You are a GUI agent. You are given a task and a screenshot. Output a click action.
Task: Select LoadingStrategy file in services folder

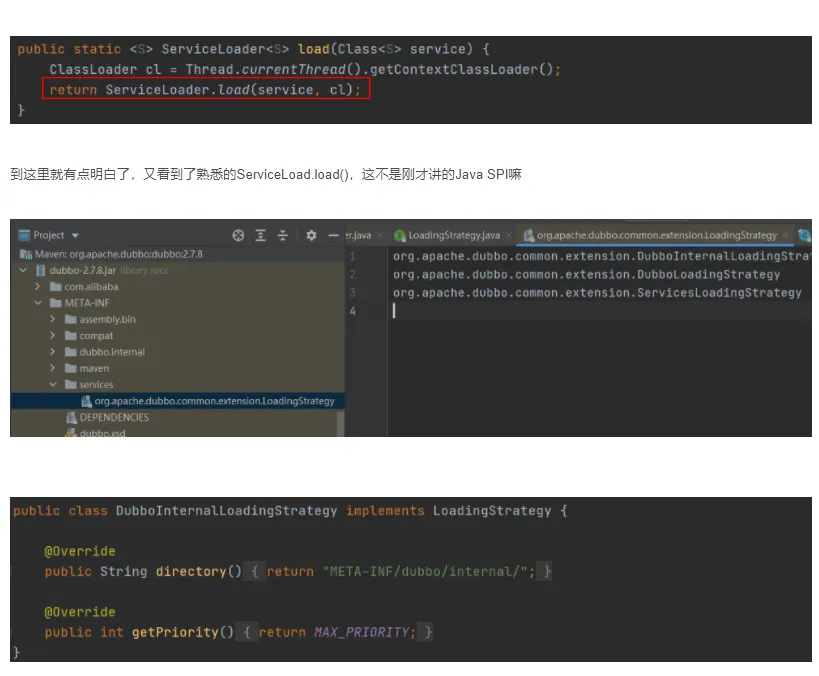pos(177,401)
